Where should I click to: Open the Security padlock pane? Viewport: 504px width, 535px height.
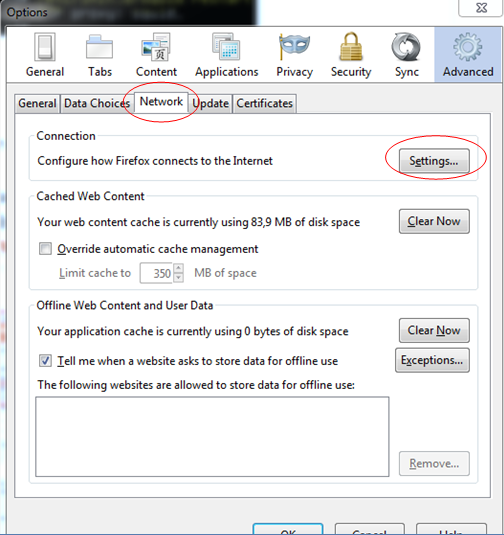[x=351, y=55]
